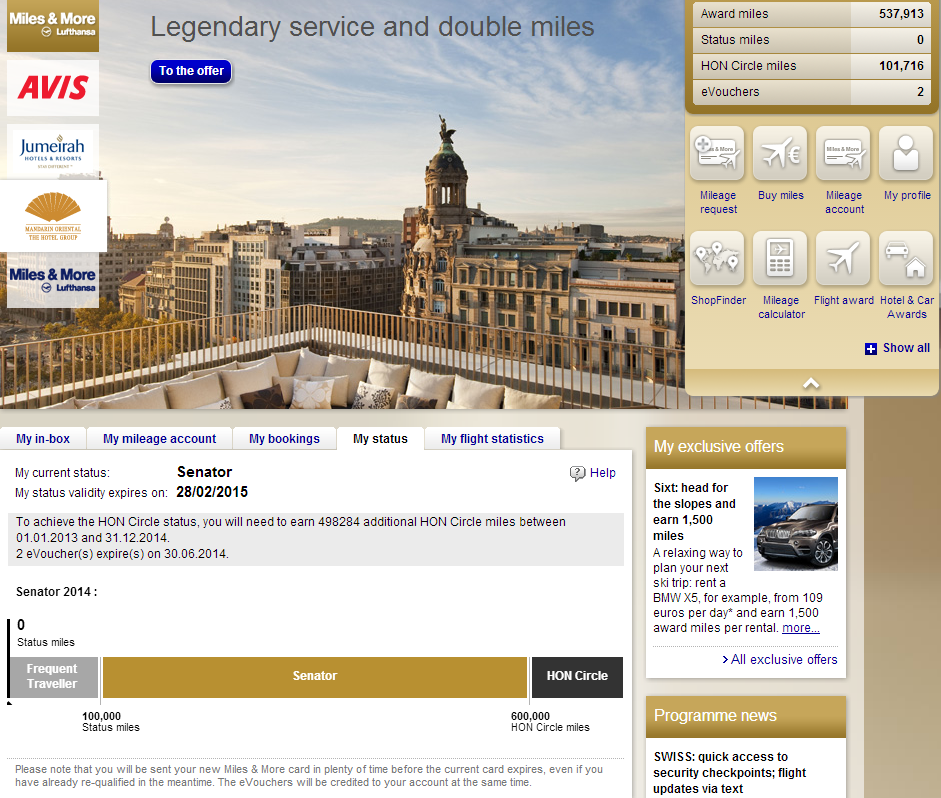Image resolution: width=941 pixels, height=798 pixels.
Task: Open Hotel & Car Awards icon
Action: 906,259
